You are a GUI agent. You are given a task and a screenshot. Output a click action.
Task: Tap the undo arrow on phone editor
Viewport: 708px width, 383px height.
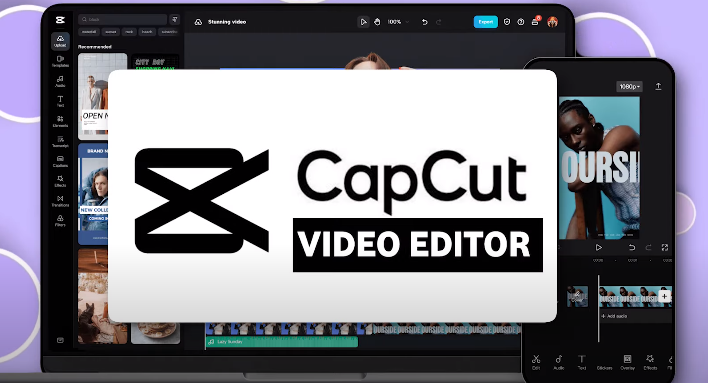click(632, 248)
